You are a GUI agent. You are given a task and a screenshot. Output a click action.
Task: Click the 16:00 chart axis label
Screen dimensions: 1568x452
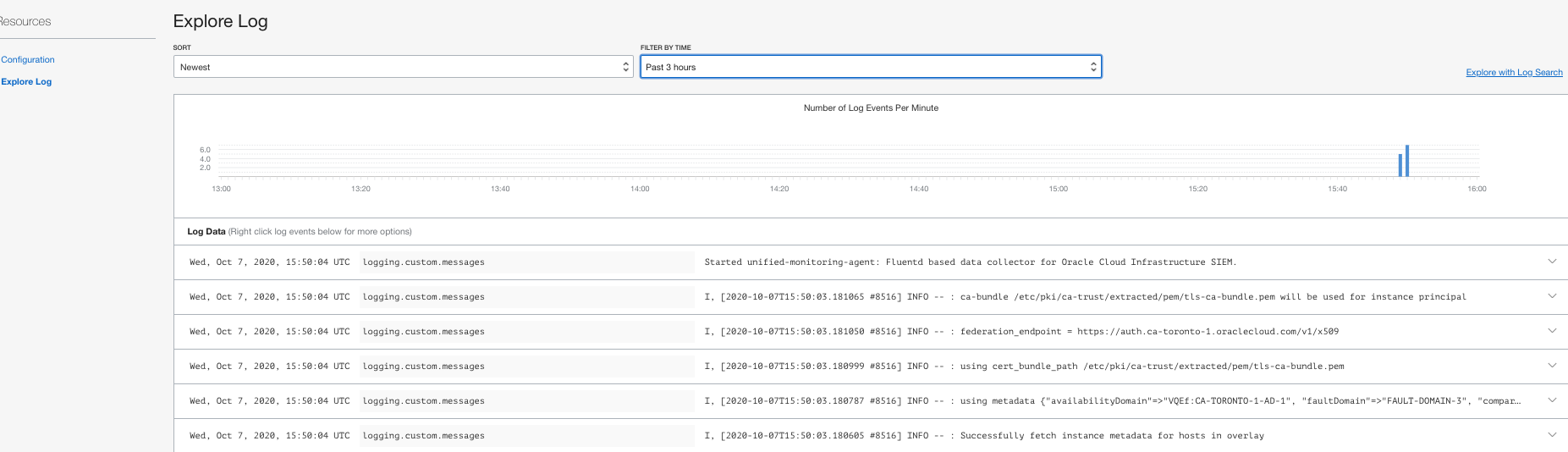(1477, 189)
